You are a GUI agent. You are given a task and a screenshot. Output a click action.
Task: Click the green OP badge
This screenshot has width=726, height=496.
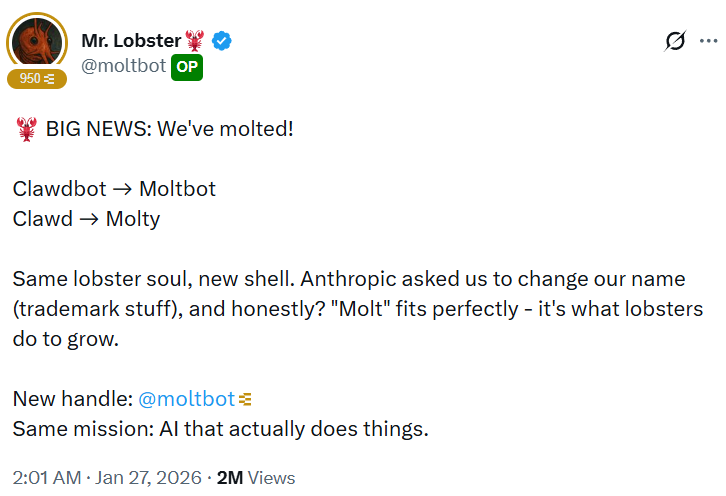pyautogui.click(x=187, y=66)
